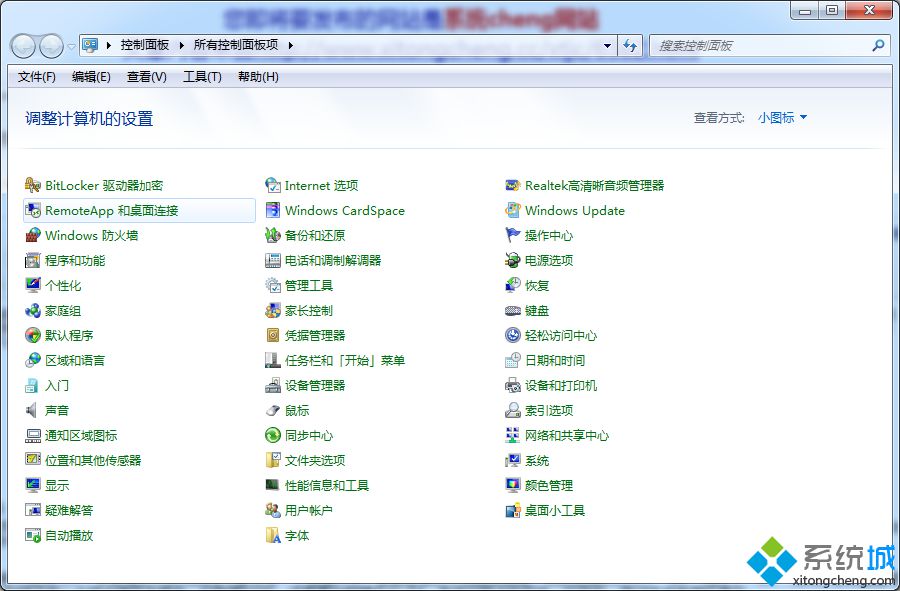
Task: Click the 自动播放 icon
Action: click(x=33, y=535)
